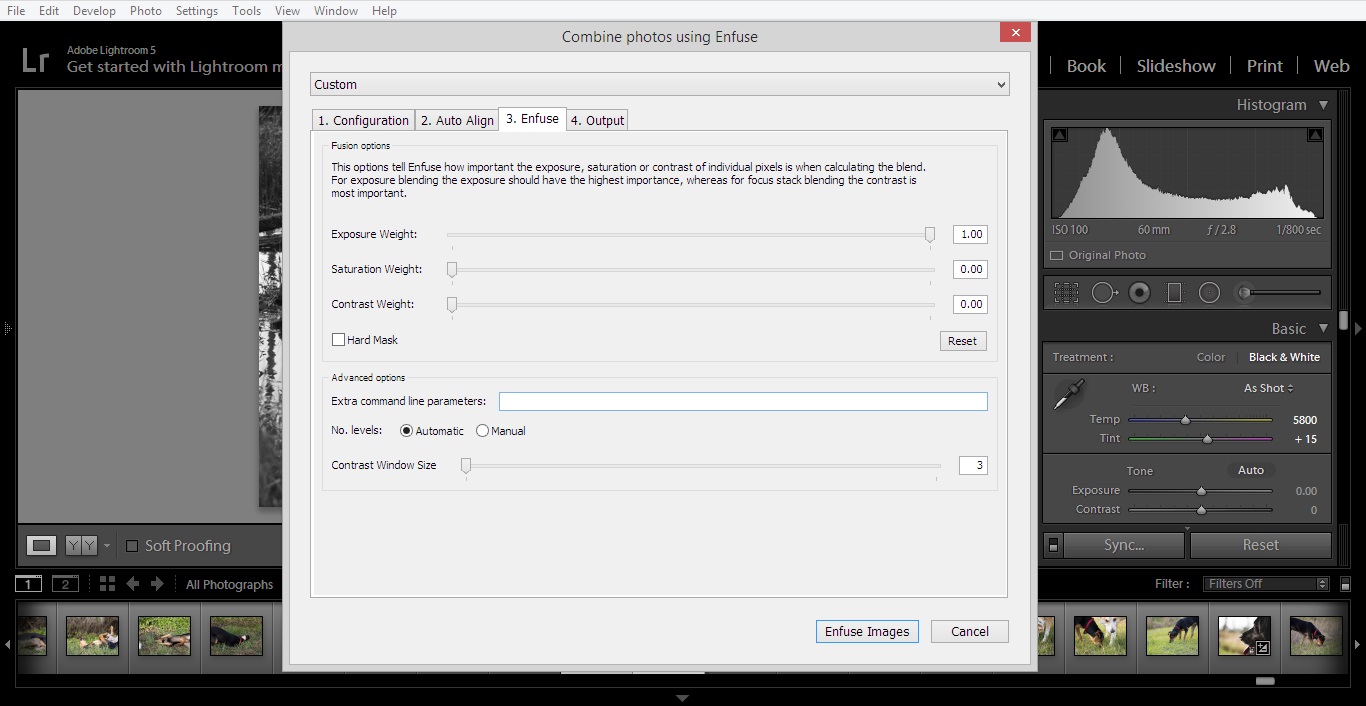Image resolution: width=1366 pixels, height=706 pixels.
Task: Check the Original Photo box under histogram
Action: coord(1057,255)
